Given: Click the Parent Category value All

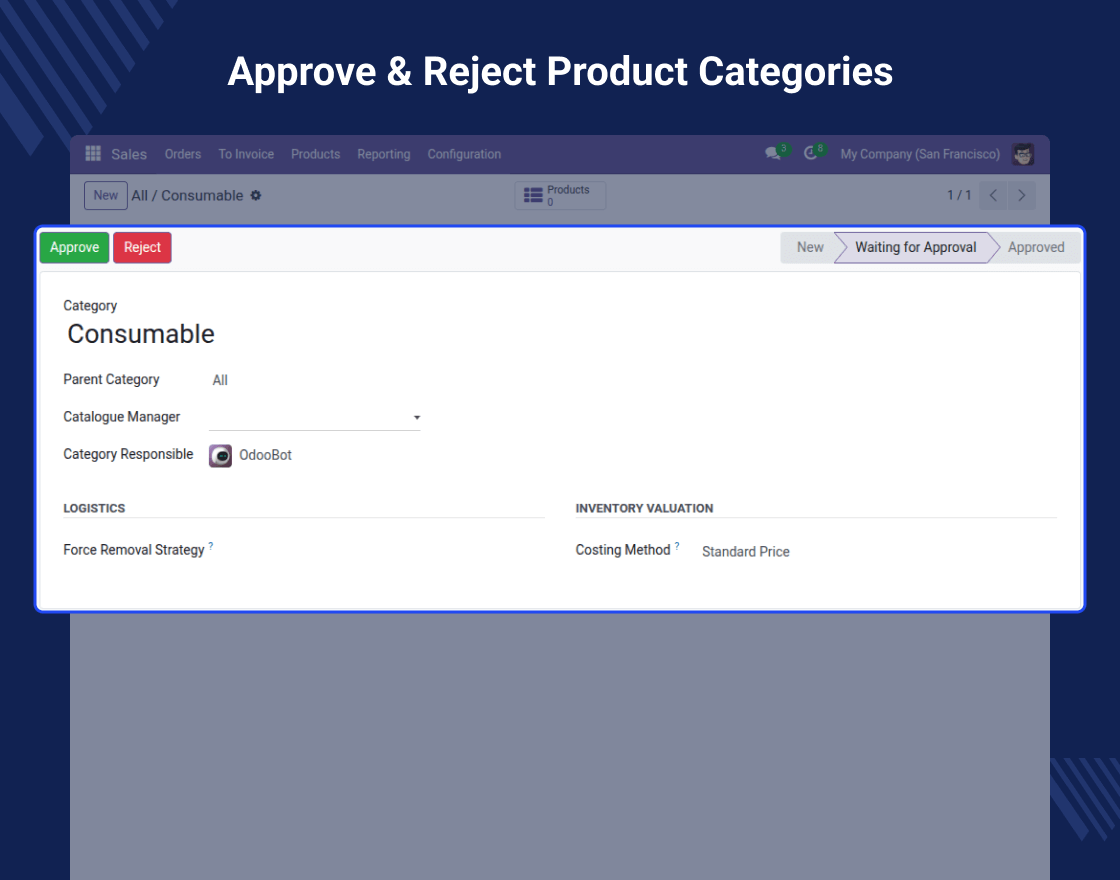Looking at the screenshot, I should (220, 380).
